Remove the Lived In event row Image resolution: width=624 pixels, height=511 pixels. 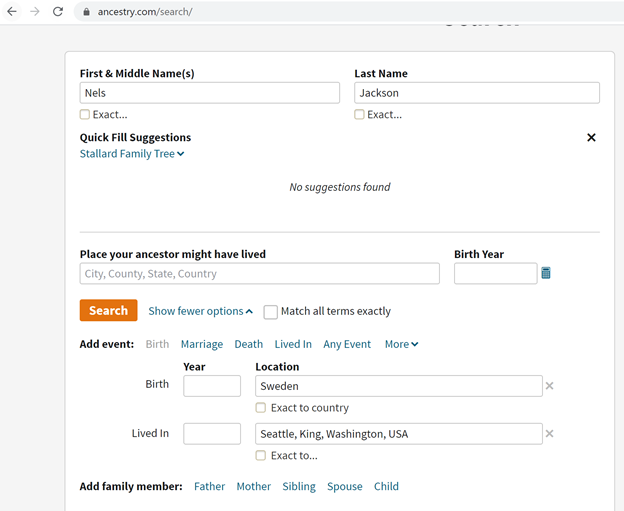(550, 433)
